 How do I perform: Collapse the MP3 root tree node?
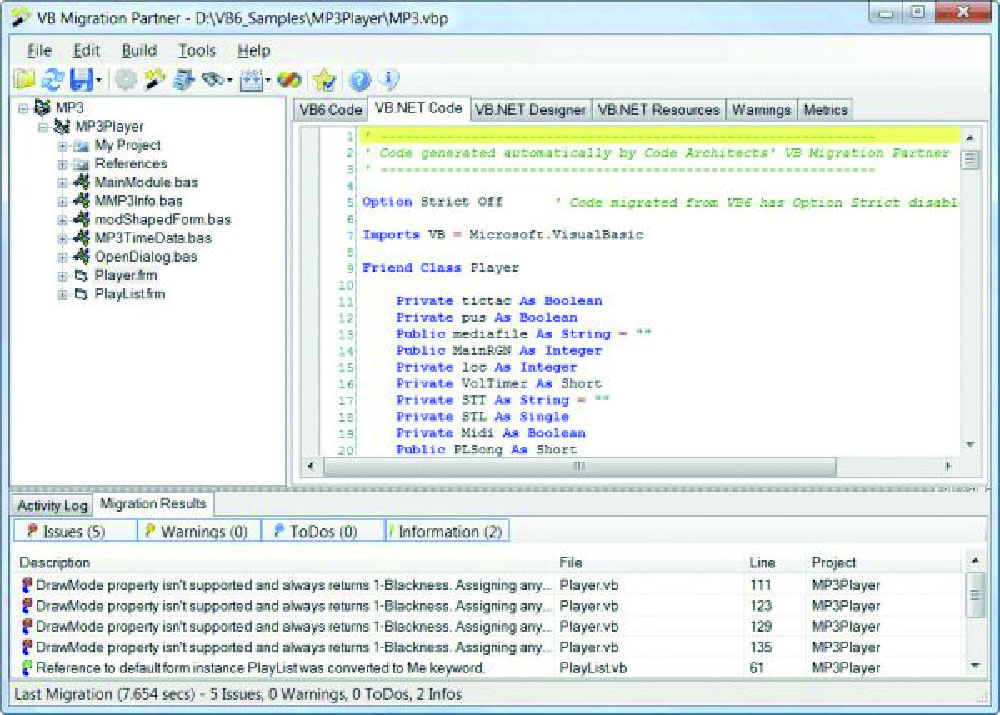(23, 108)
